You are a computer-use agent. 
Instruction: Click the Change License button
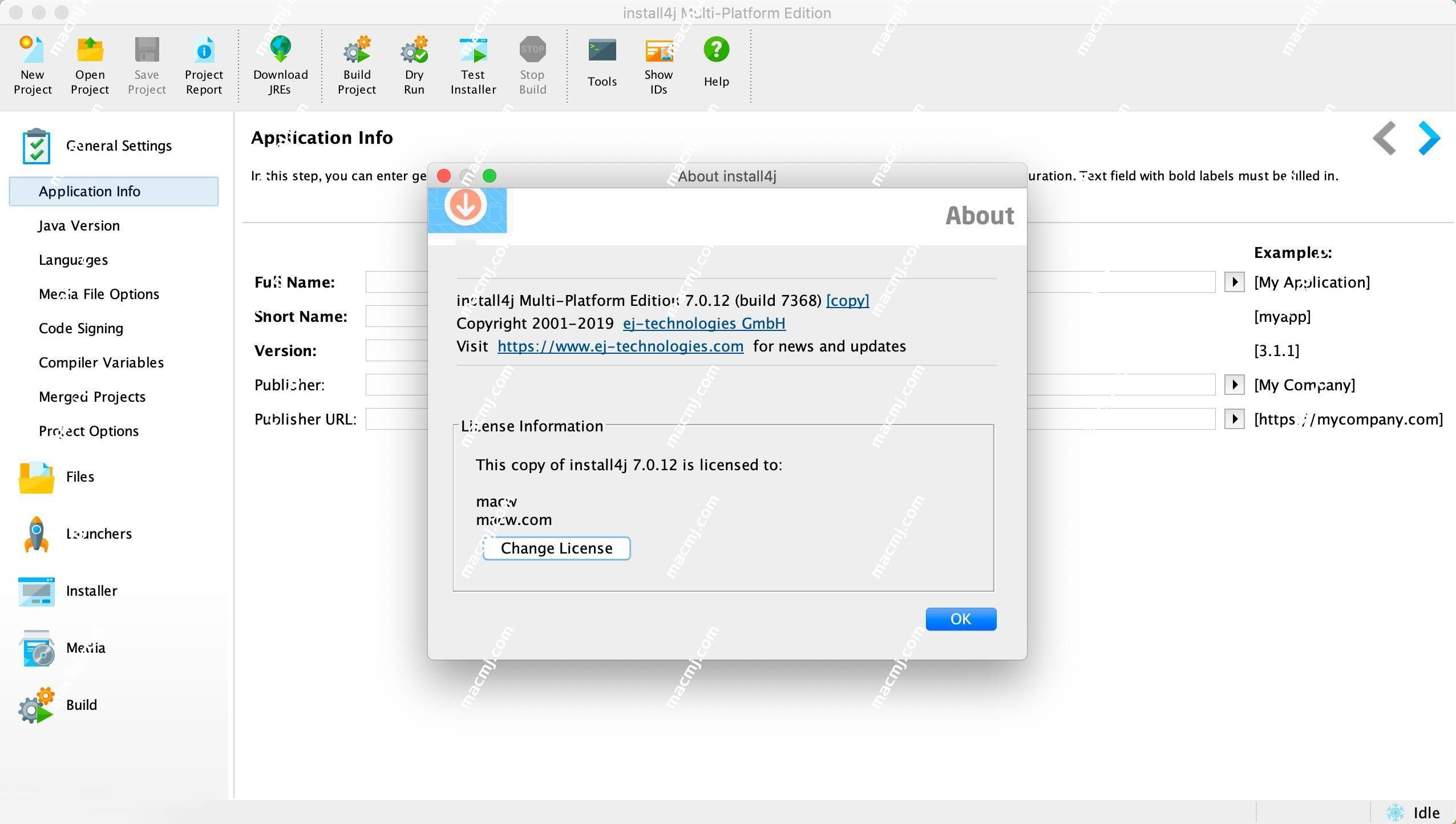tap(557, 548)
